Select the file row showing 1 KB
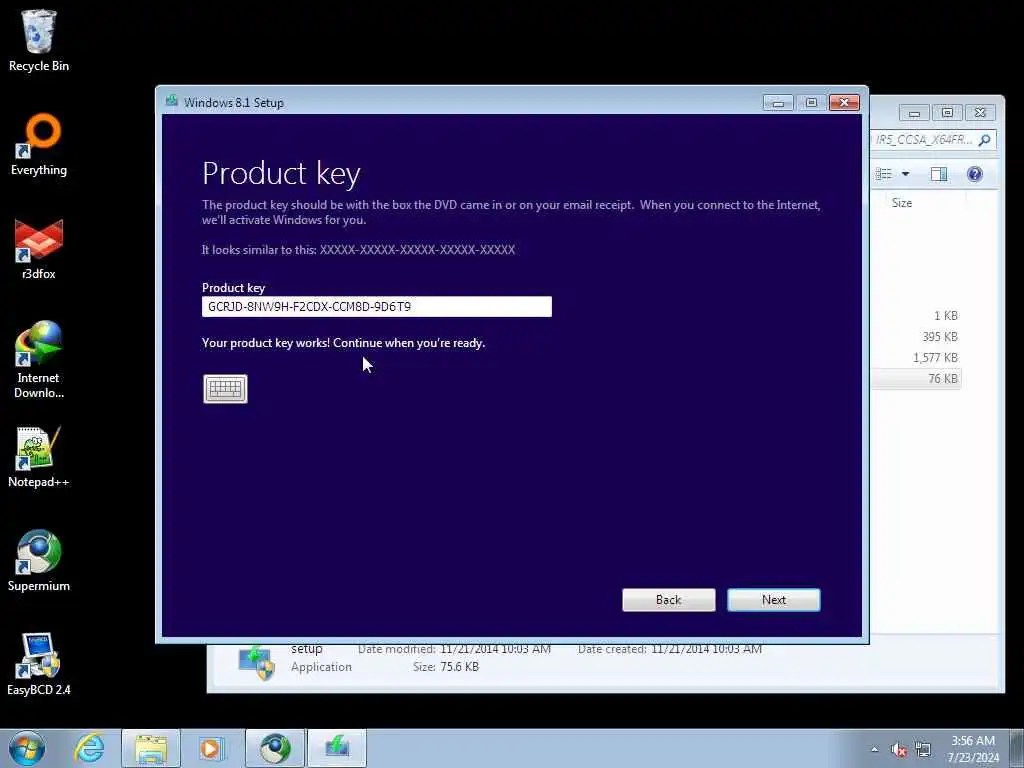 pos(916,315)
